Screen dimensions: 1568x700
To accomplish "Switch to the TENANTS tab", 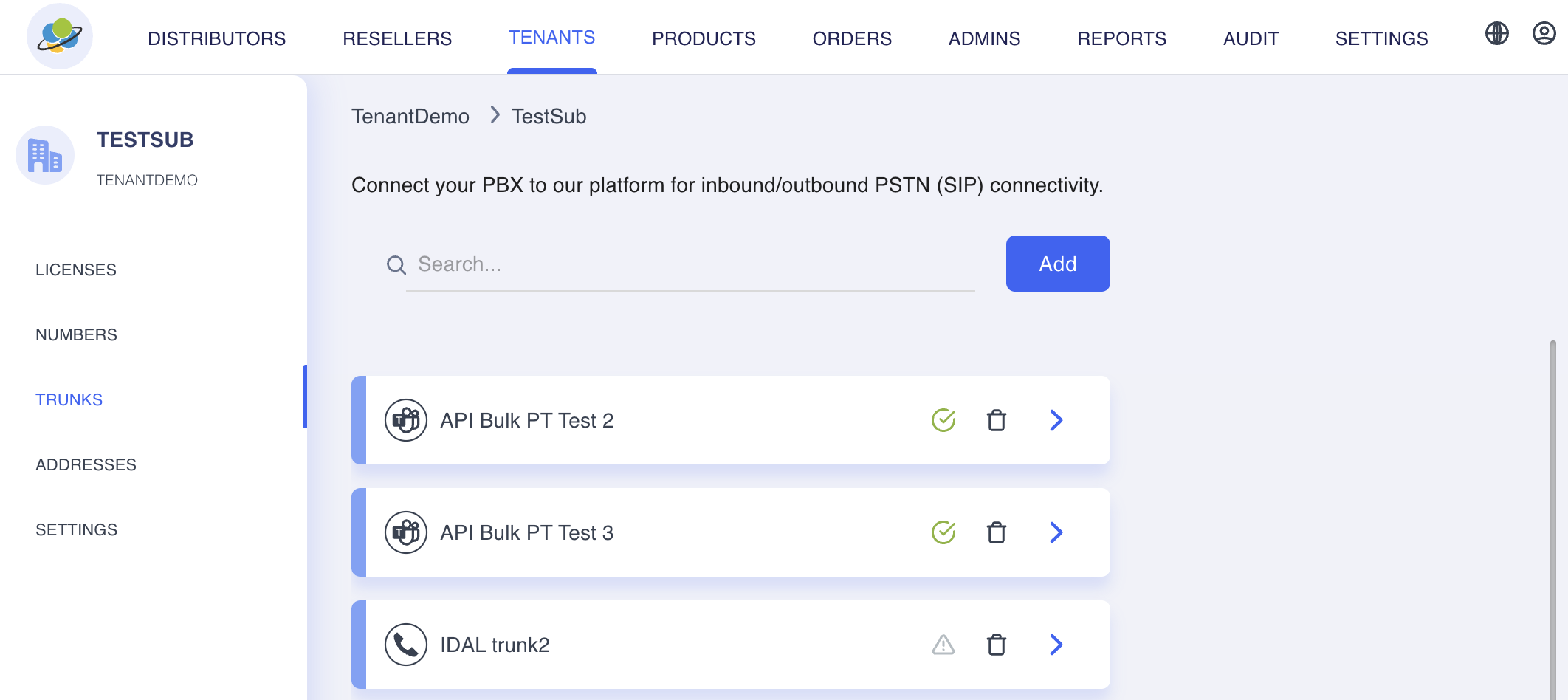I will [x=551, y=37].
